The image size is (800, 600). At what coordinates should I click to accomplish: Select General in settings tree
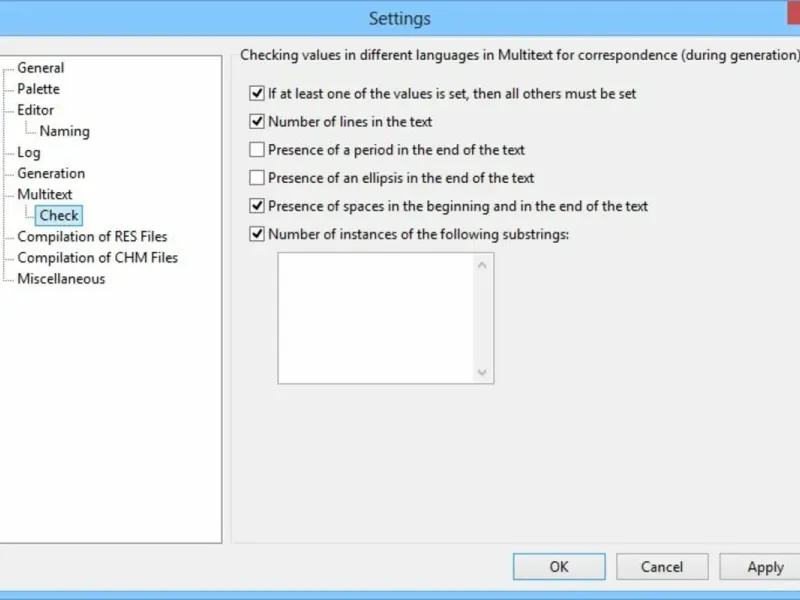point(41,68)
